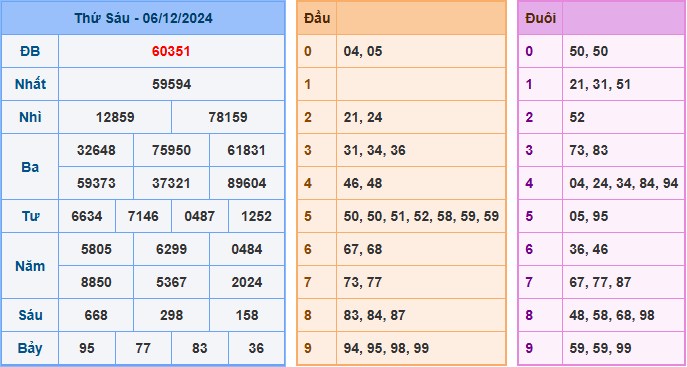This screenshot has width=687, height=367.
Task: Select Đầu row values '21, 24'
Action: 363,117
